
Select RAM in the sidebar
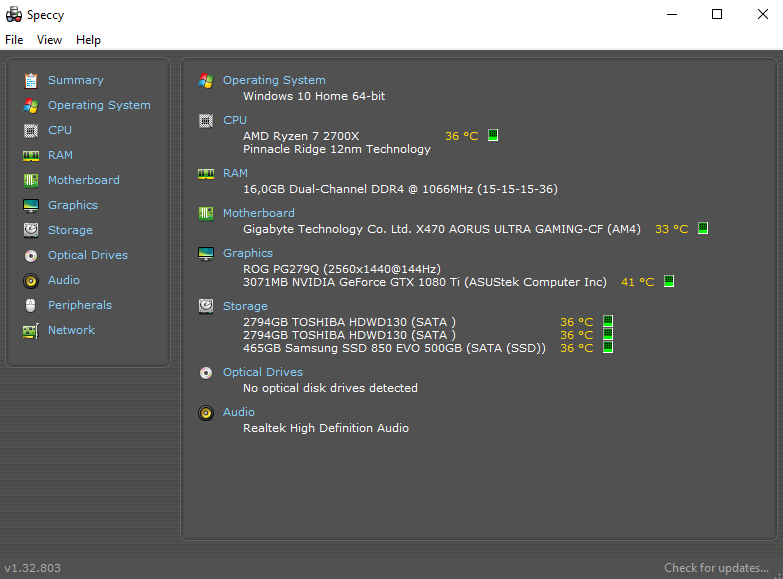60,155
